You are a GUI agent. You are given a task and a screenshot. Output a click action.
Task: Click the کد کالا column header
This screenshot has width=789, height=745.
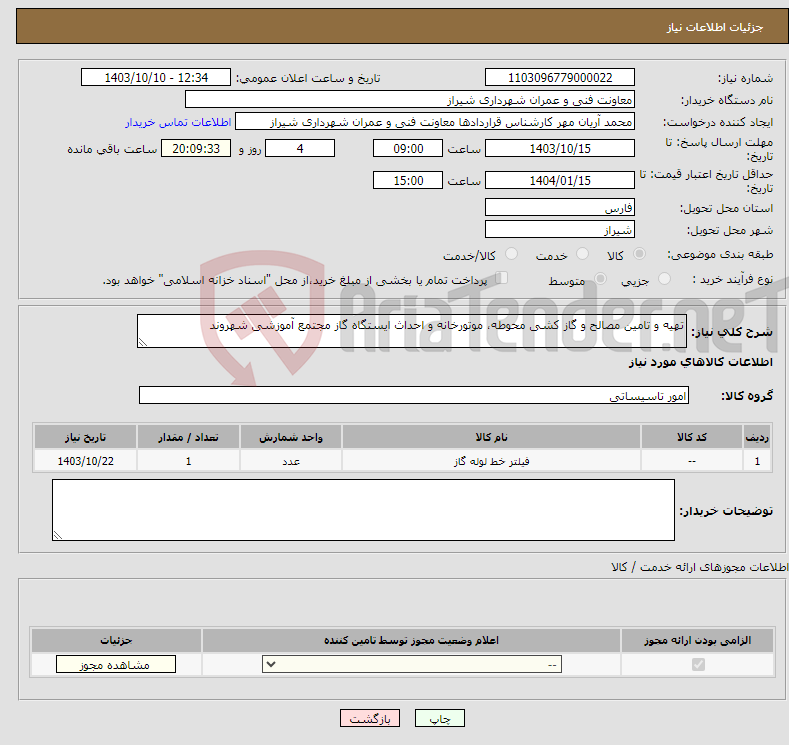[692, 437]
